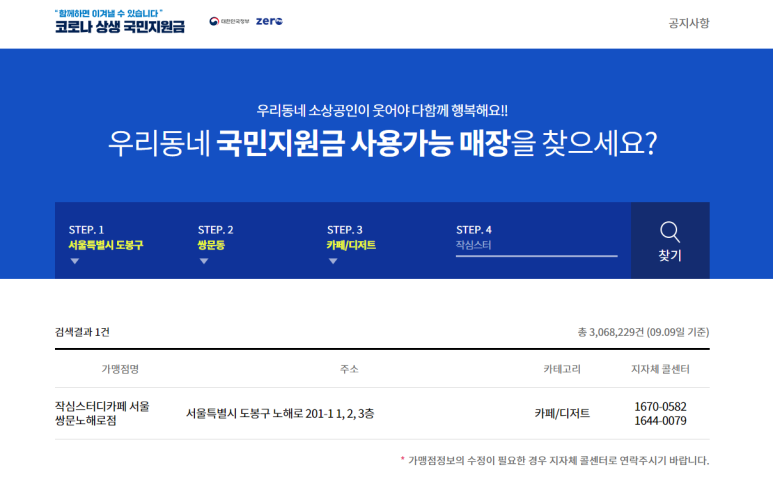Click the 가맹점명 column header
The width and height of the screenshot is (773, 490).
point(120,369)
